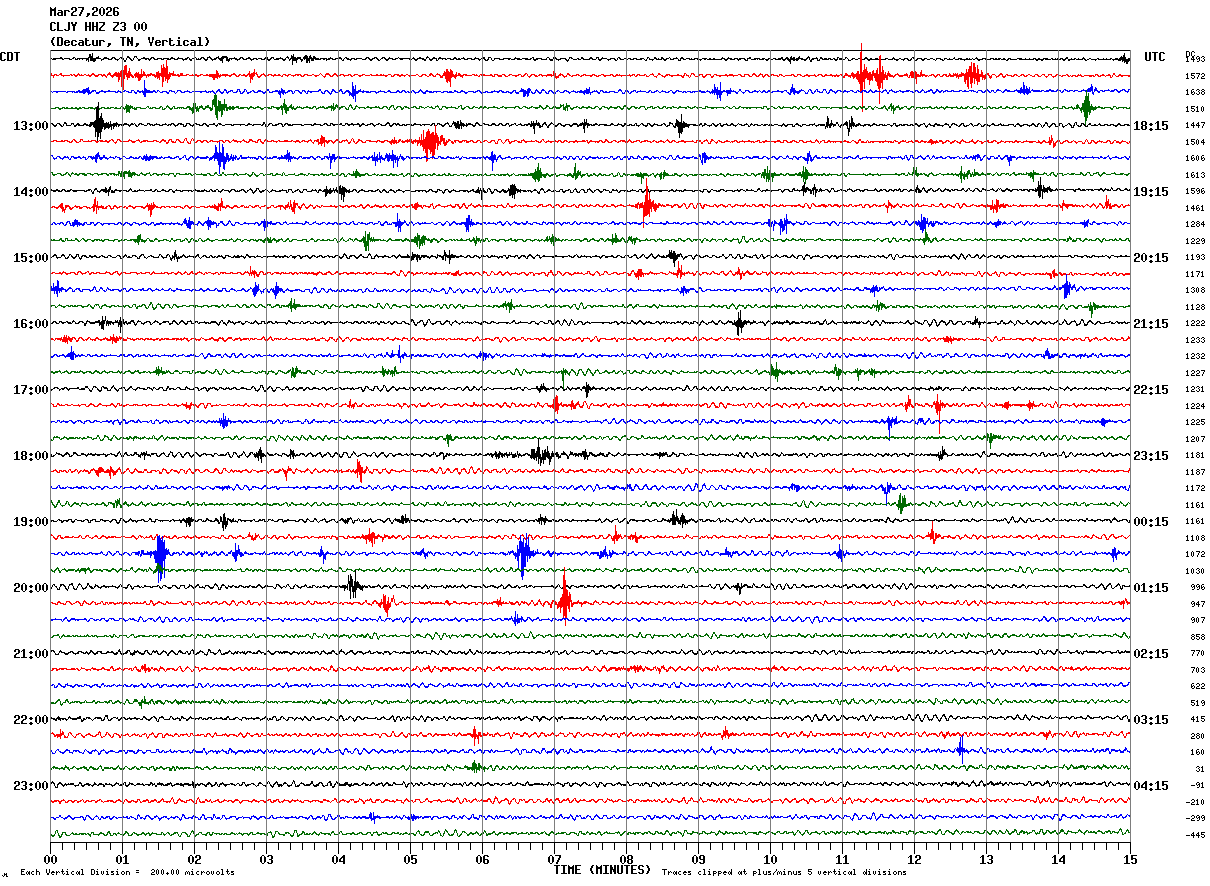1210x886 pixels.
Task: Click the DC offset value '1638'
Action: click(1195, 92)
